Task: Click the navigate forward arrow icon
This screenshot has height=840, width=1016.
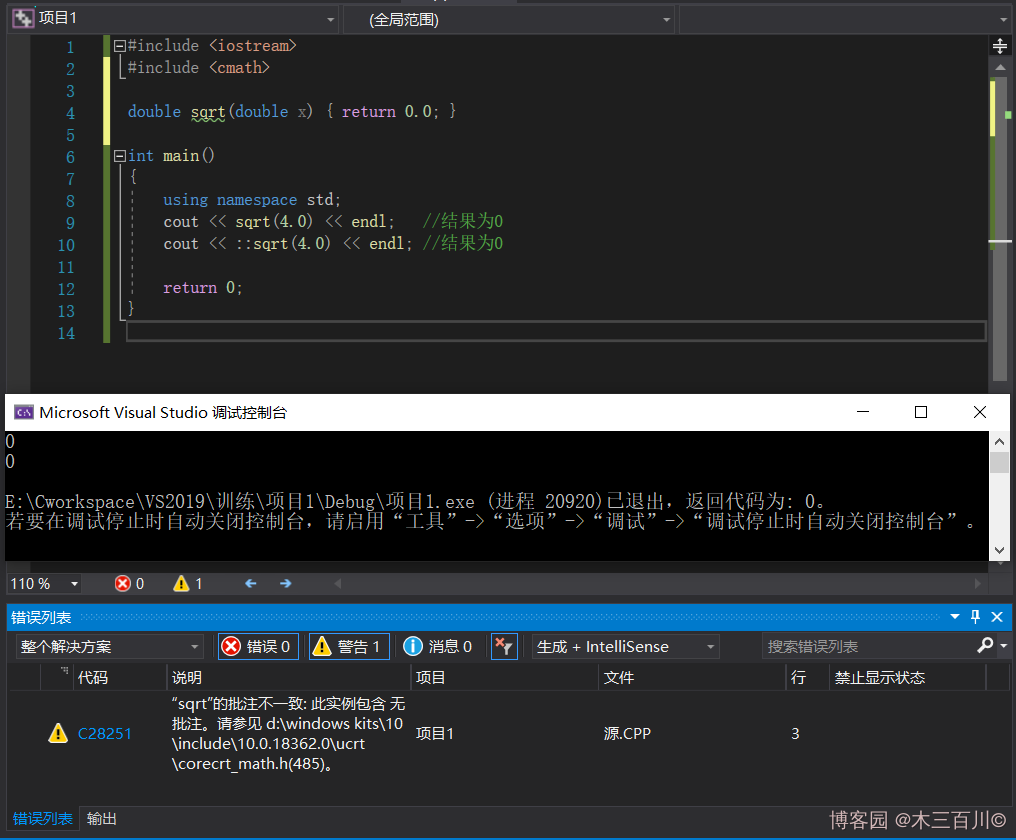Action: [x=286, y=583]
